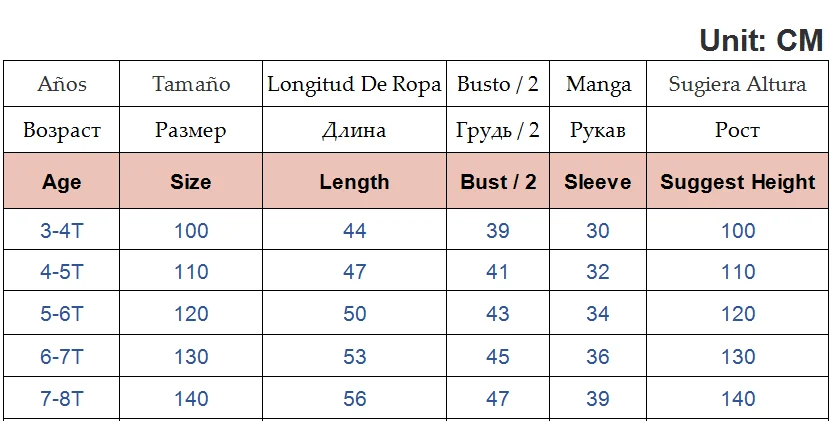
Task: Select the 'Sleeve' column header
Action: (598, 182)
